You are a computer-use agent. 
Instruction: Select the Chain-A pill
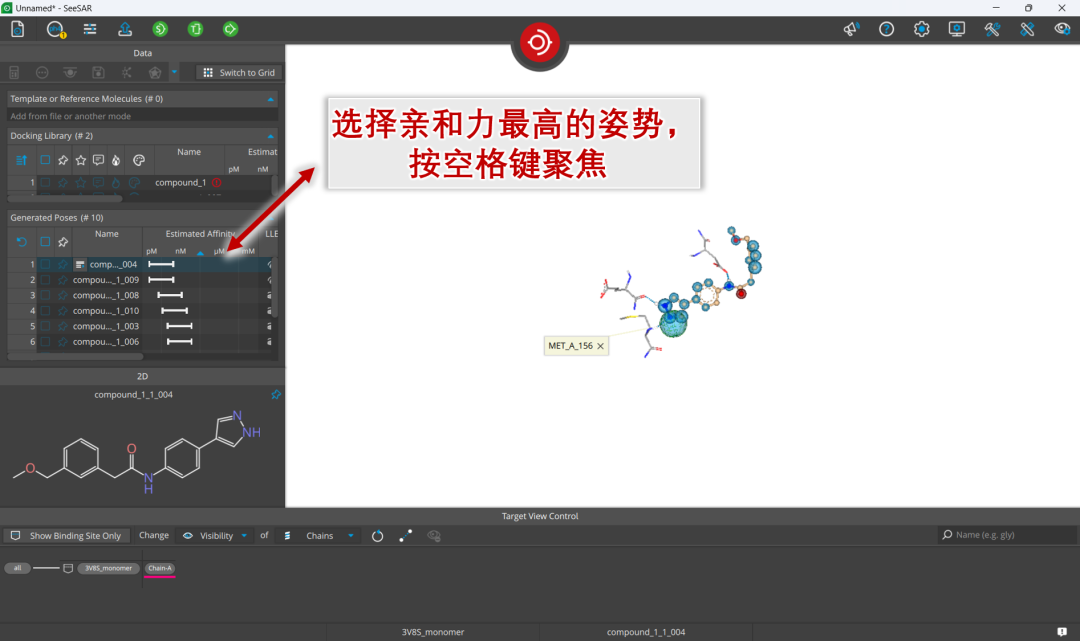pos(160,568)
